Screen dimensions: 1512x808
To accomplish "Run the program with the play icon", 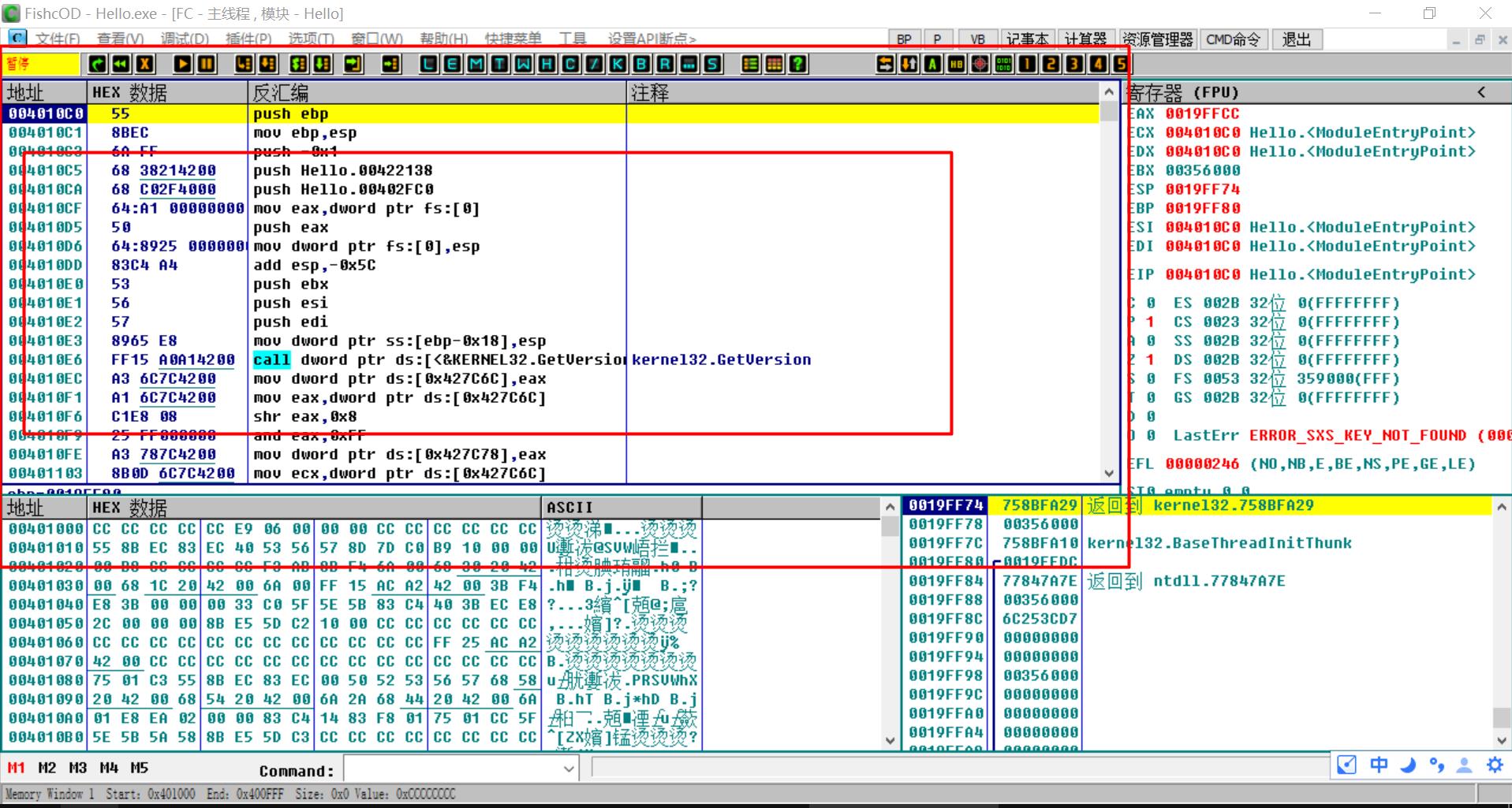I will point(182,65).
